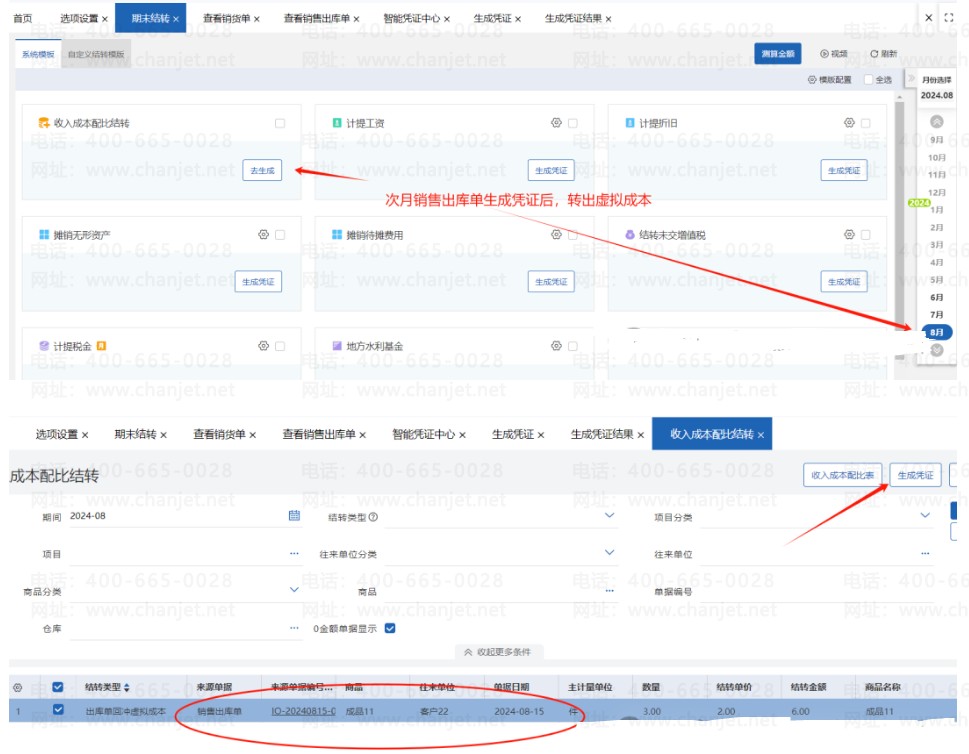Click the 视频 play icon
The image size is (969, 754).
pyautogui.click(x=824, y=54)
